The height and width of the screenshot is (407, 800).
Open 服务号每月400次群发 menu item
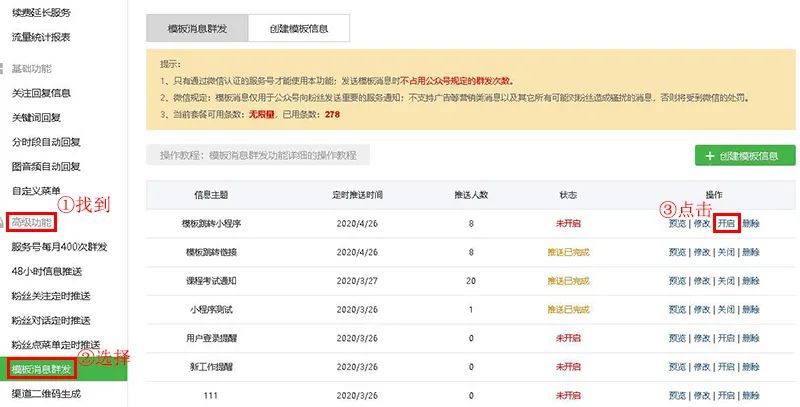click(60, 247)
